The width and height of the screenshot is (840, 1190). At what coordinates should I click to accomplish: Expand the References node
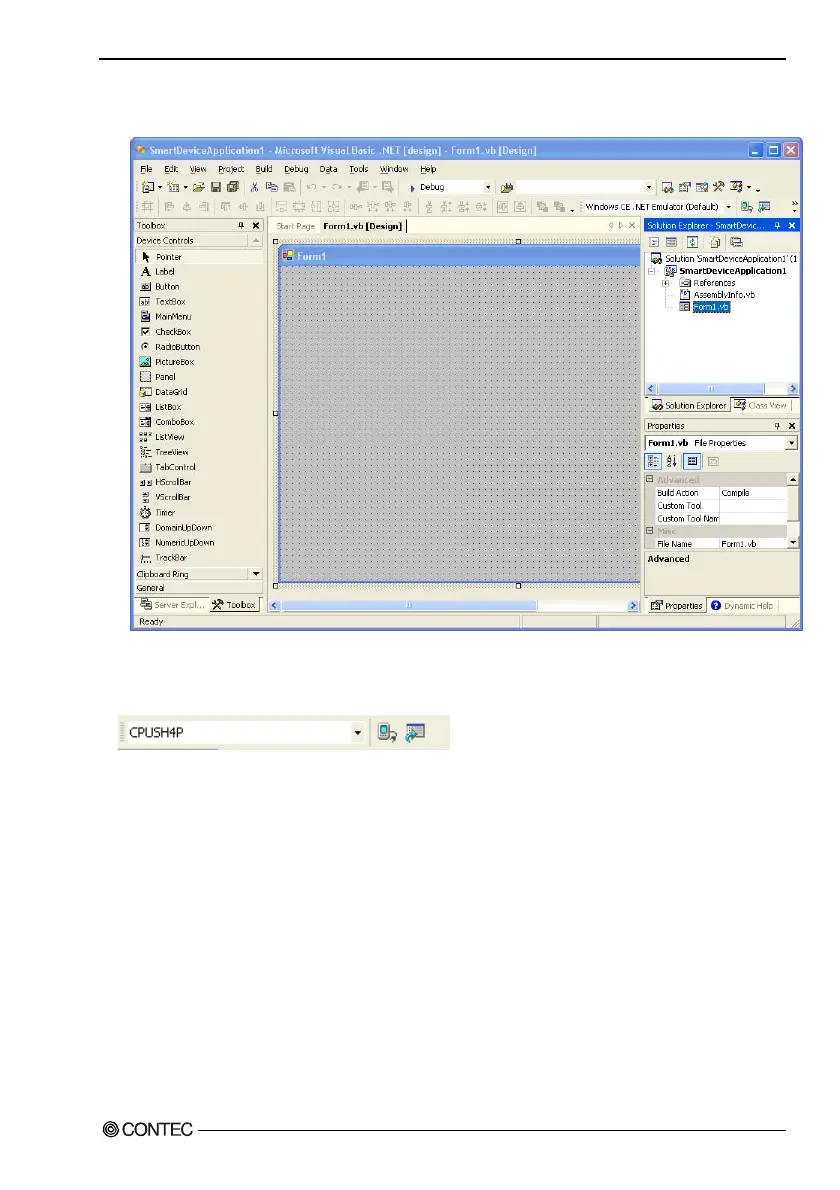[x=665, y=283]
